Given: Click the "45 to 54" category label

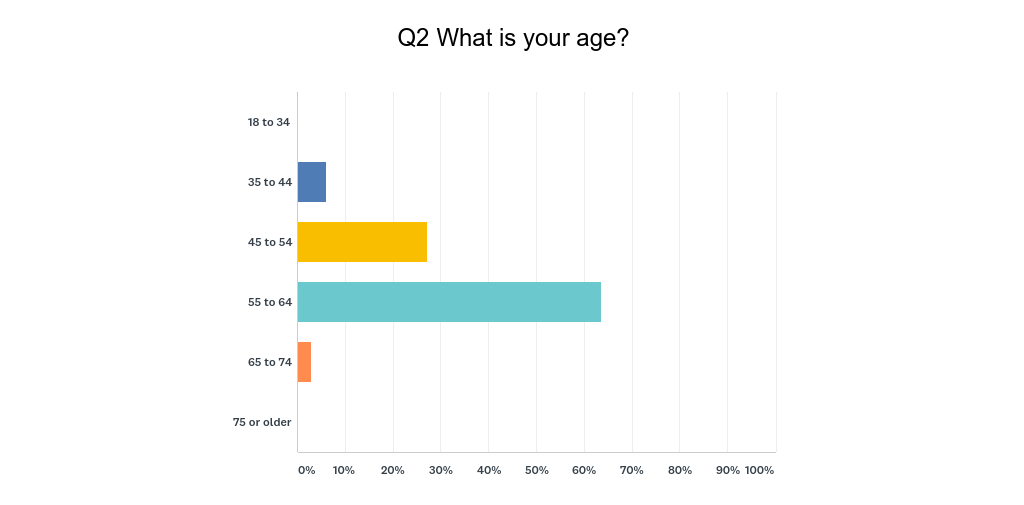Looking at the screenshot, I should (269, 242).
